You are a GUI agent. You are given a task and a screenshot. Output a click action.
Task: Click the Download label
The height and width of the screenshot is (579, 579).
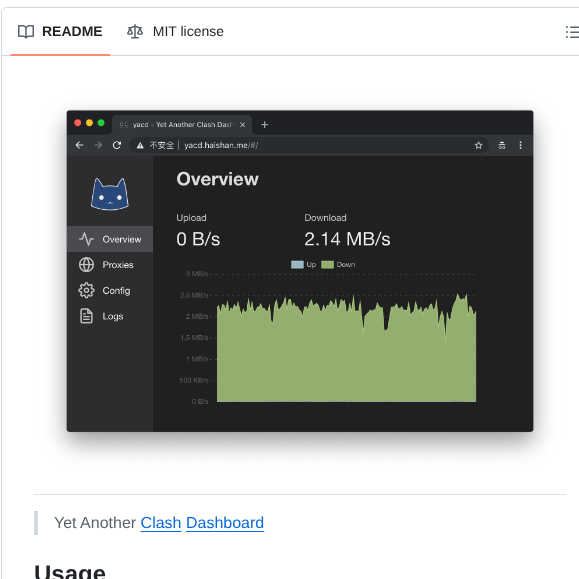point(325,218)
